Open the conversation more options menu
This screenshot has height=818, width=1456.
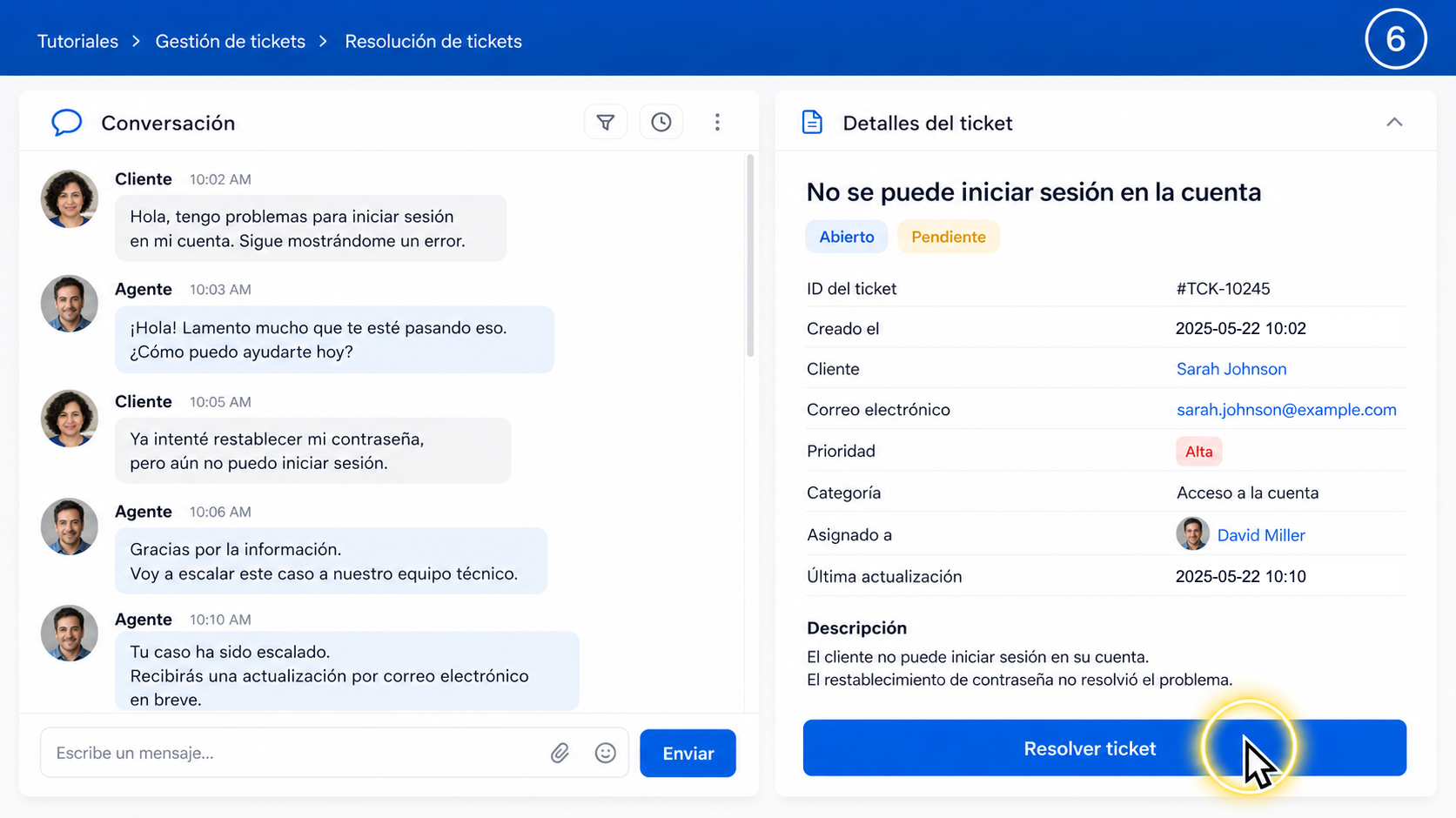pos(717,123)
